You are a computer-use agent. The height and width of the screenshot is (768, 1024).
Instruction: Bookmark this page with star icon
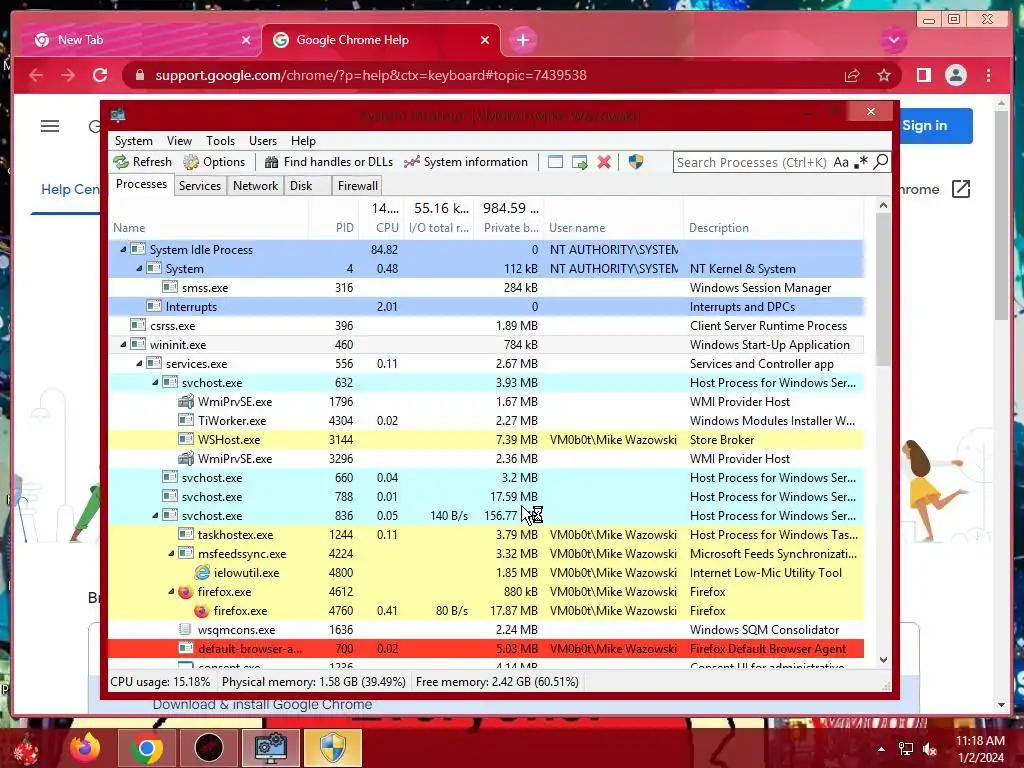(x=884, y=75)
